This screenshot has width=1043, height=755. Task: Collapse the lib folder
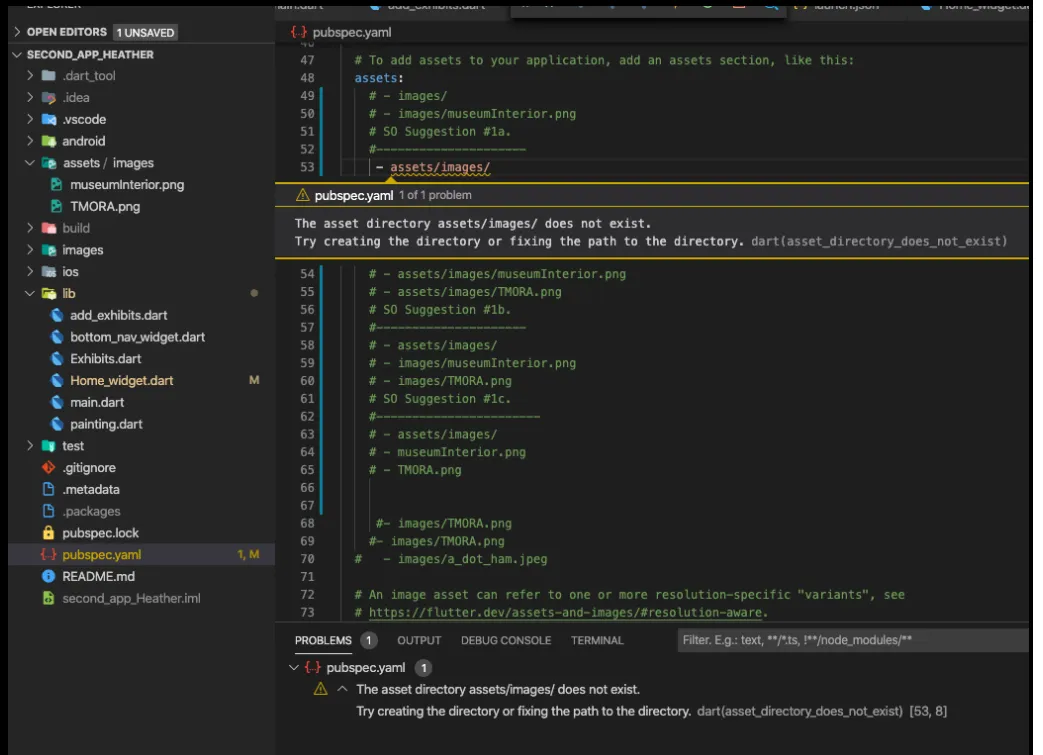[30, 294]
